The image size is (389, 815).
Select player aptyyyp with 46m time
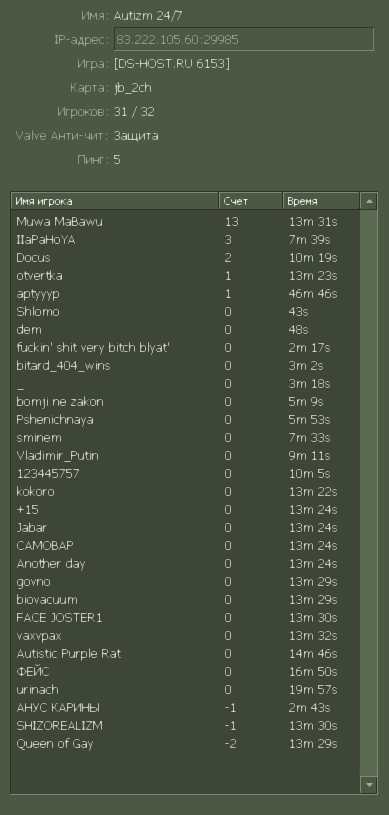pyautogui.click(x=185, y=294)
